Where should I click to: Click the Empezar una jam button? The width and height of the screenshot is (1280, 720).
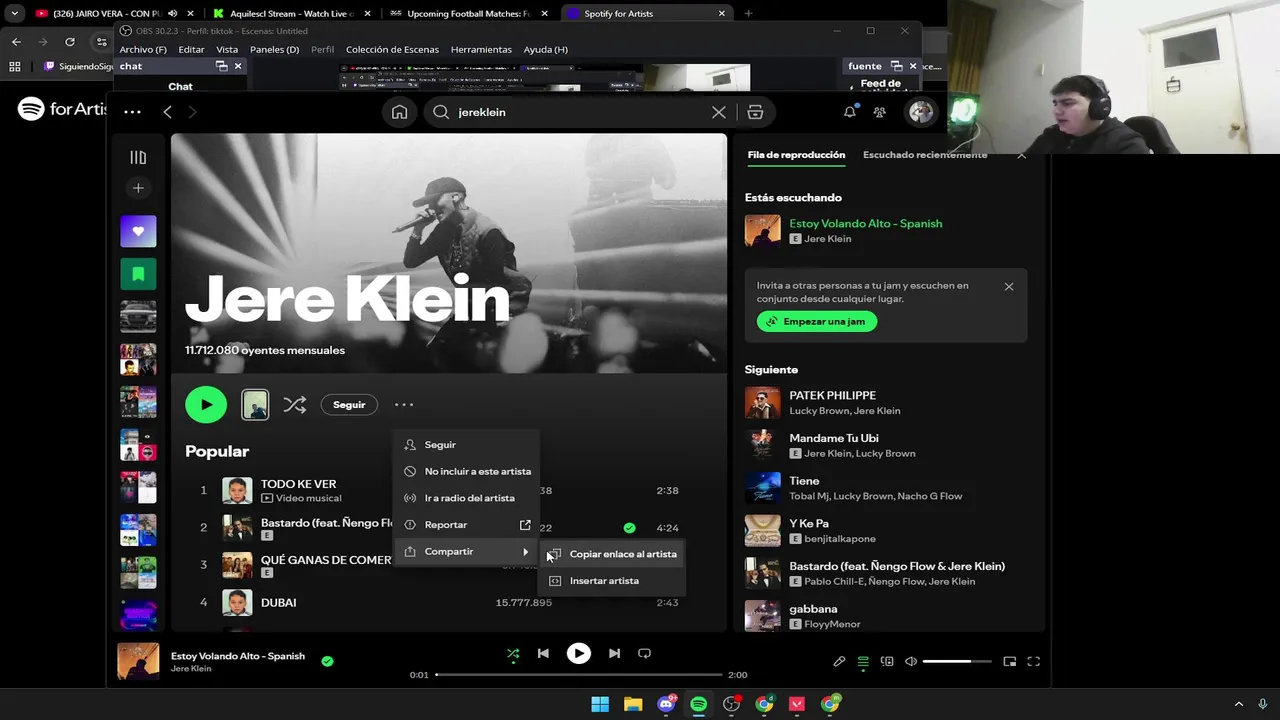click(817, 321)
